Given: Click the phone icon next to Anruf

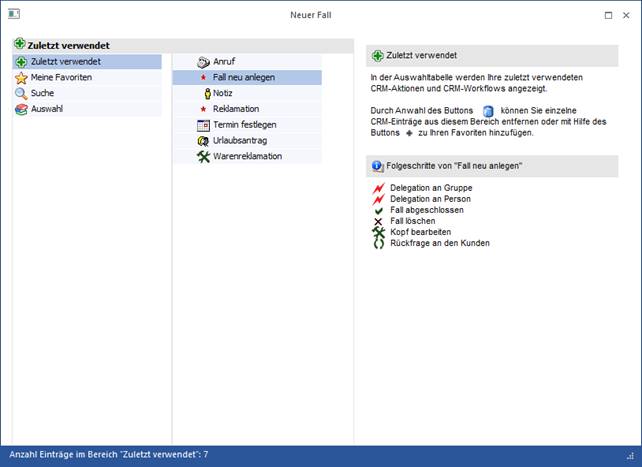Looking at the screenshot, I should pos(203,62).
